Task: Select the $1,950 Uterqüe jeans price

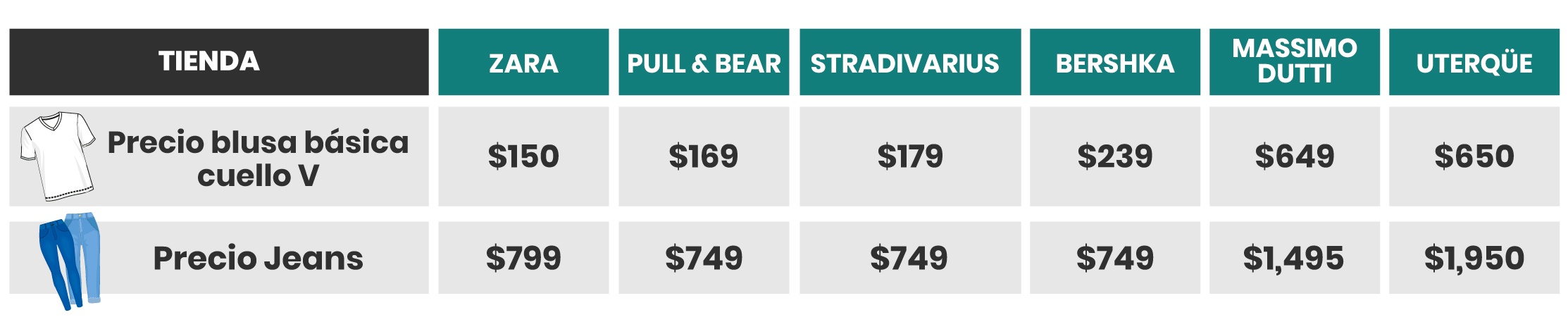Action: [1474, 258]
